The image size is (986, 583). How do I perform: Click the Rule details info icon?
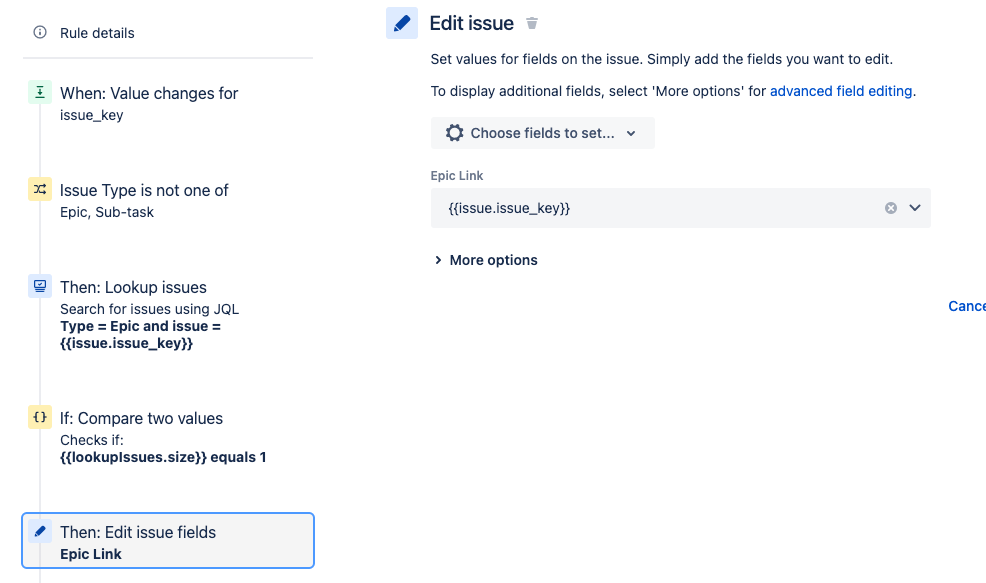(40, 32)
